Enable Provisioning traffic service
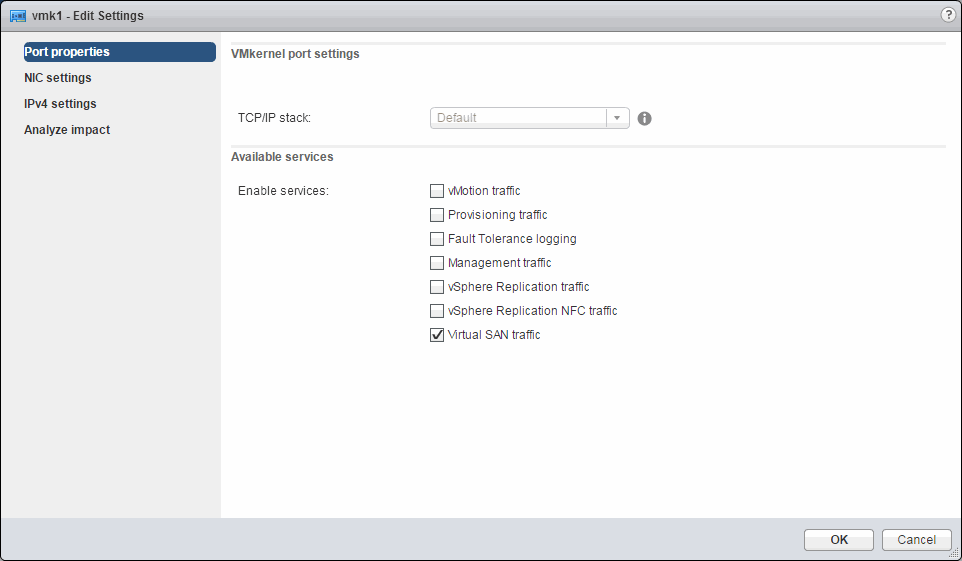 tap(437, 215)
